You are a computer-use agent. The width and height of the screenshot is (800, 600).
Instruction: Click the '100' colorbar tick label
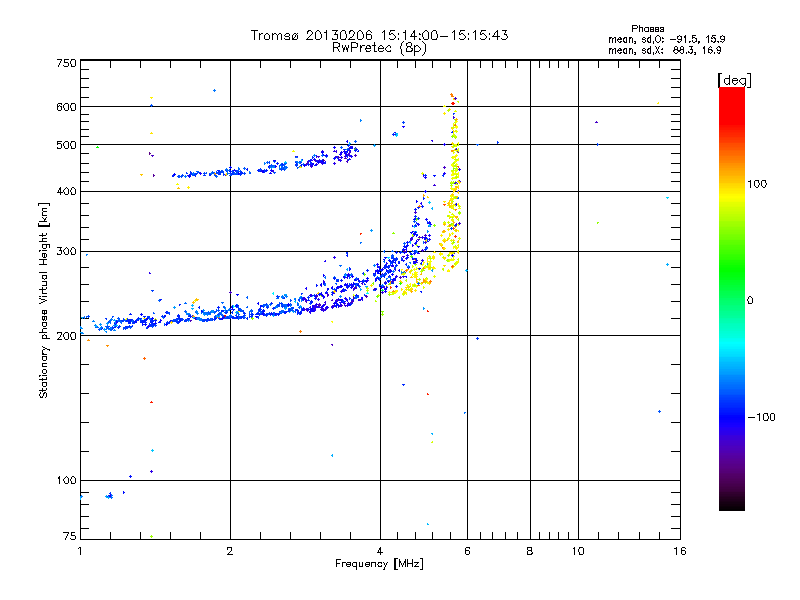(x=757, y=184)
